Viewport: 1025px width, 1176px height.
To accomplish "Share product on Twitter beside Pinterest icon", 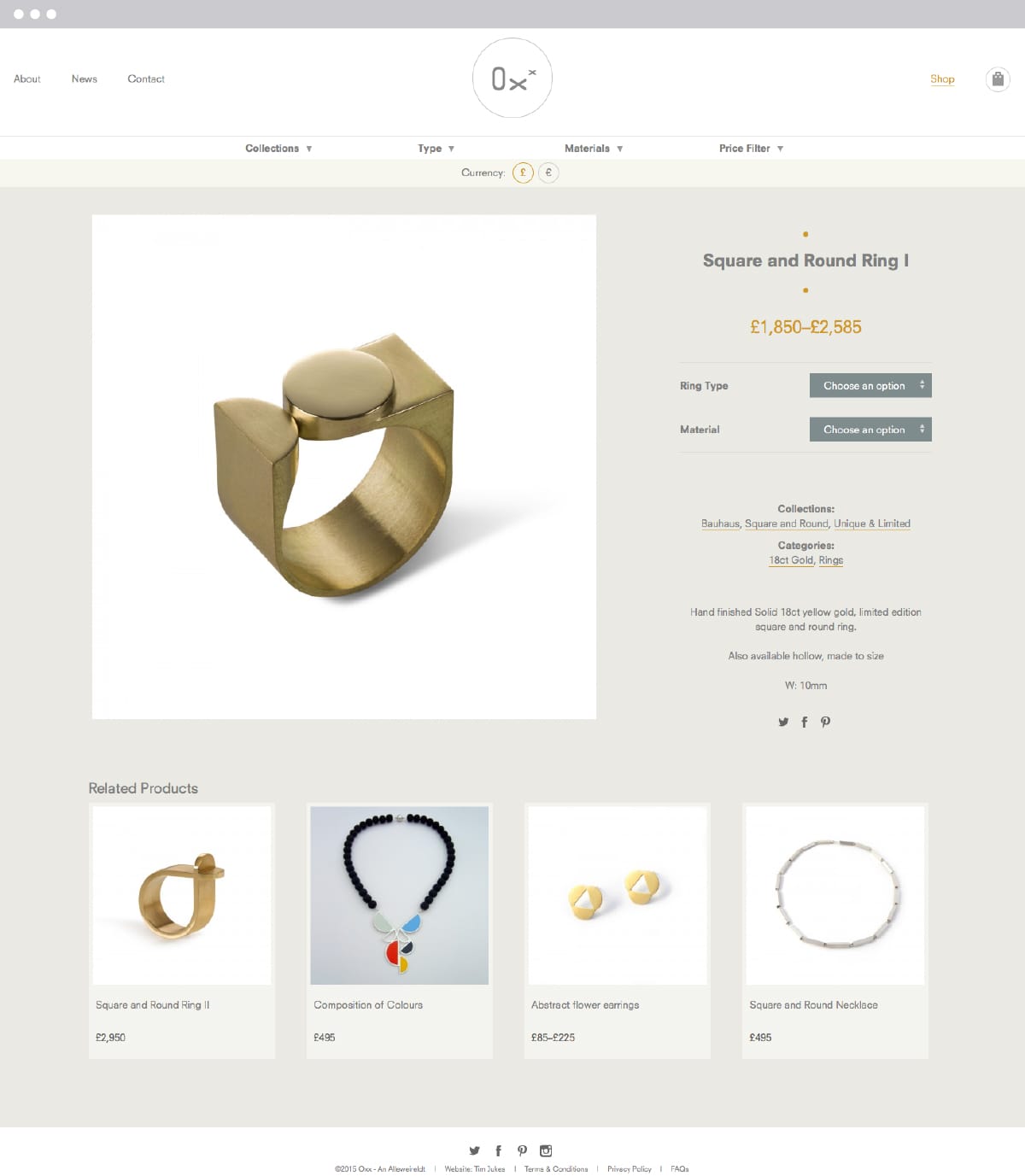I will point(783,722).
